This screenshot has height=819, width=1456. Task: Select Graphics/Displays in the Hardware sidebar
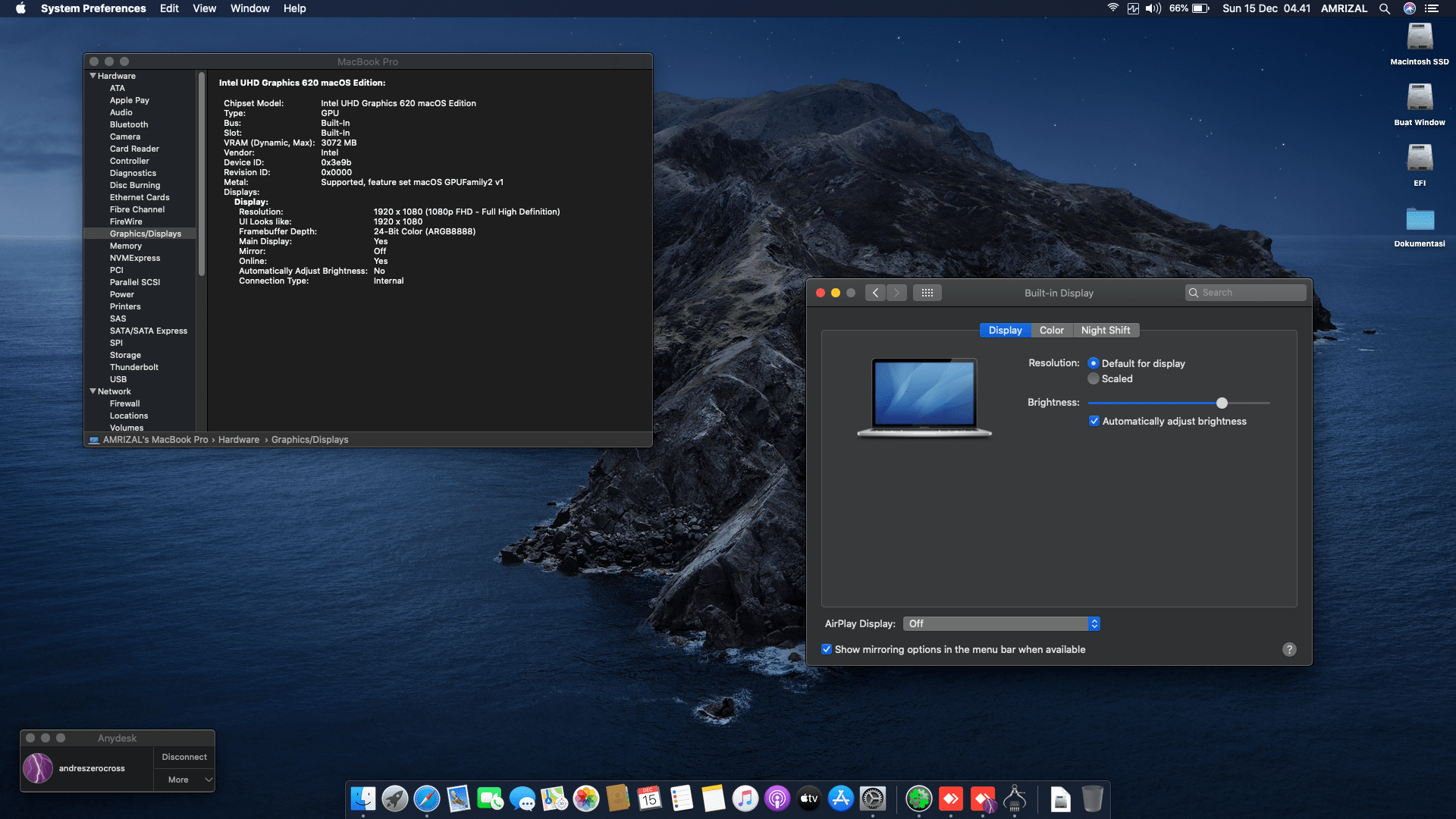click(146, 233)
